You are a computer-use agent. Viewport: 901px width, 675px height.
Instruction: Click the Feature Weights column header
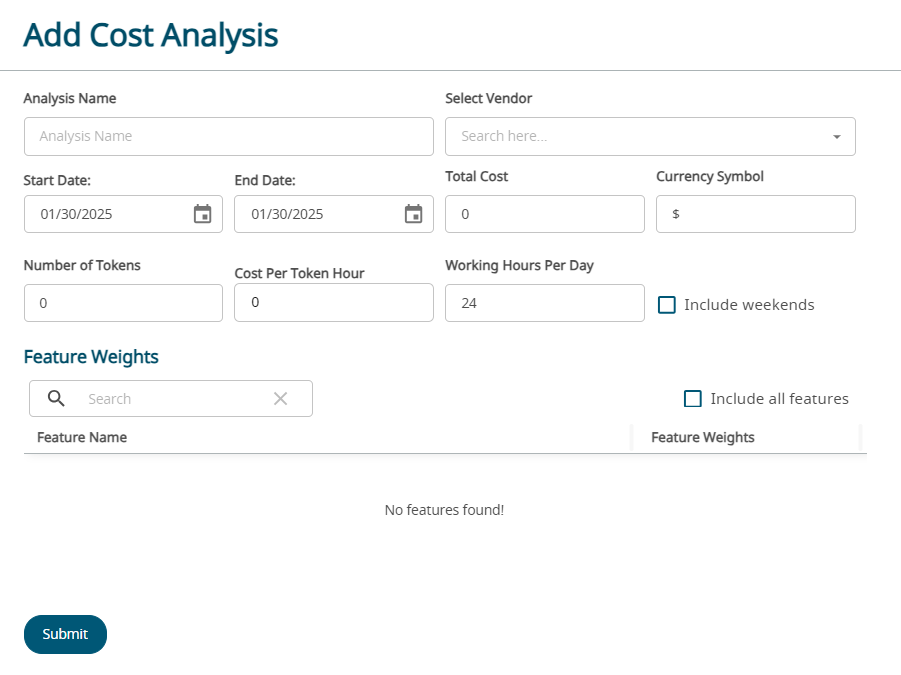coord(703,438)
